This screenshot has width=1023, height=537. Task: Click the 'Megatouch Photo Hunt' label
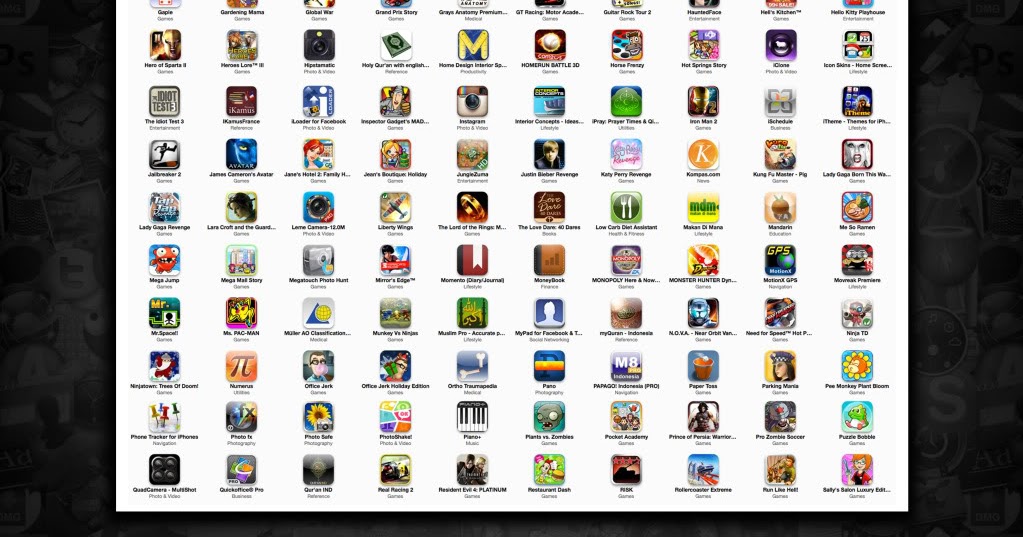[319, 281]
